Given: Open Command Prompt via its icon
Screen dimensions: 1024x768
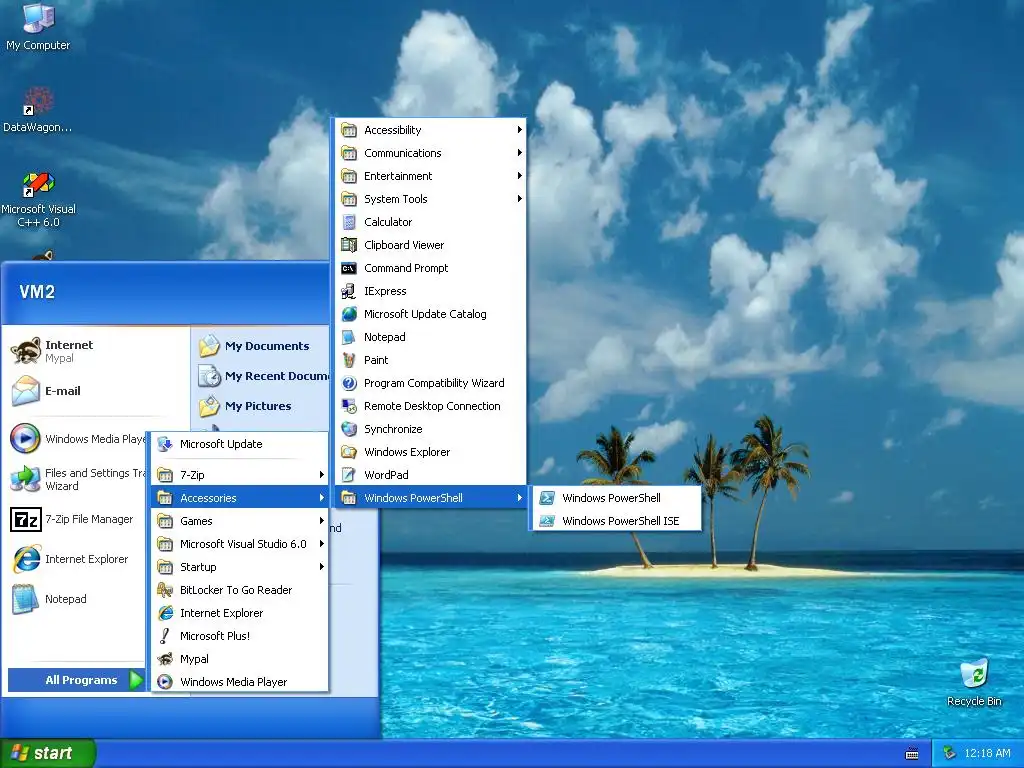Looking at the screenshot, I should coord(349,268).
